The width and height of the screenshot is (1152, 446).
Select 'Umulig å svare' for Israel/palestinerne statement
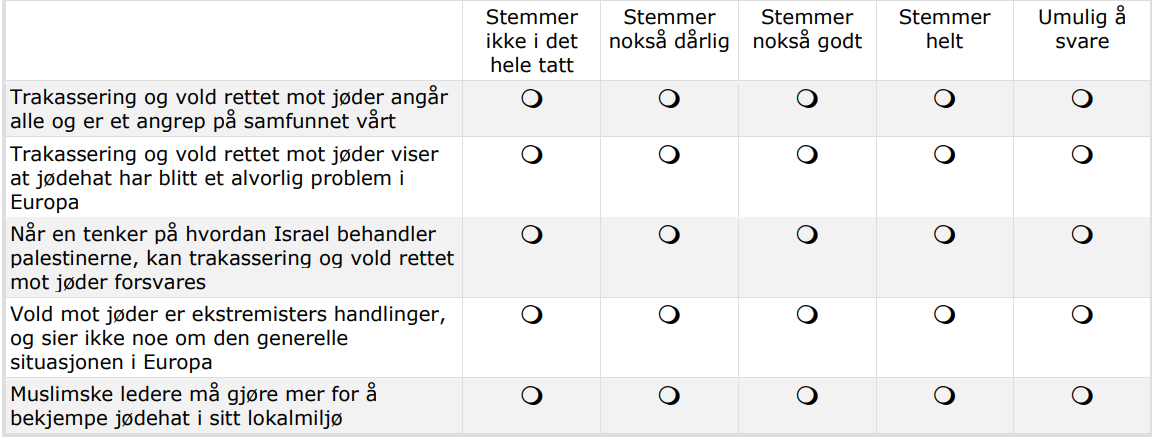1081,235
